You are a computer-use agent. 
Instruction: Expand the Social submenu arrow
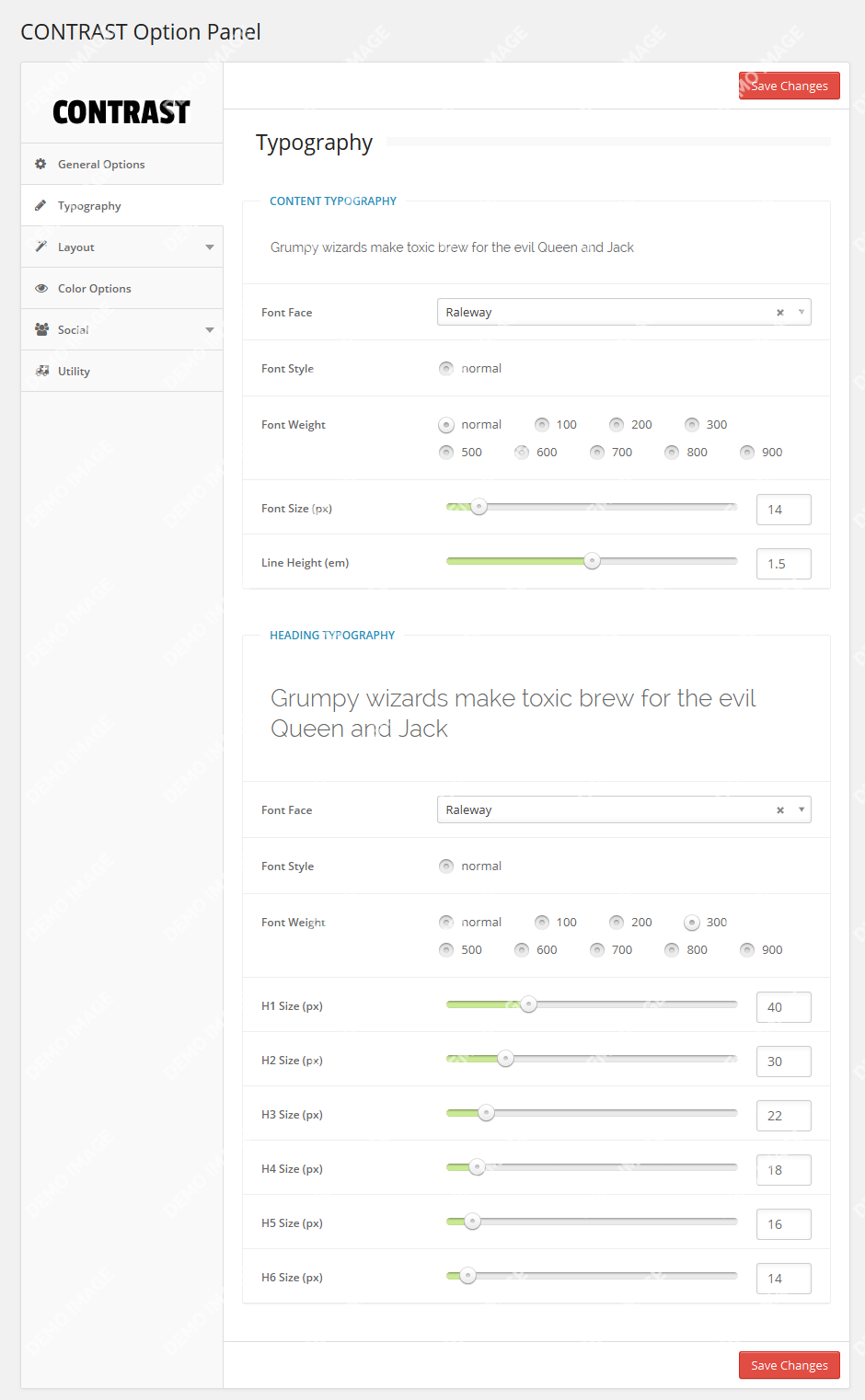210,330
